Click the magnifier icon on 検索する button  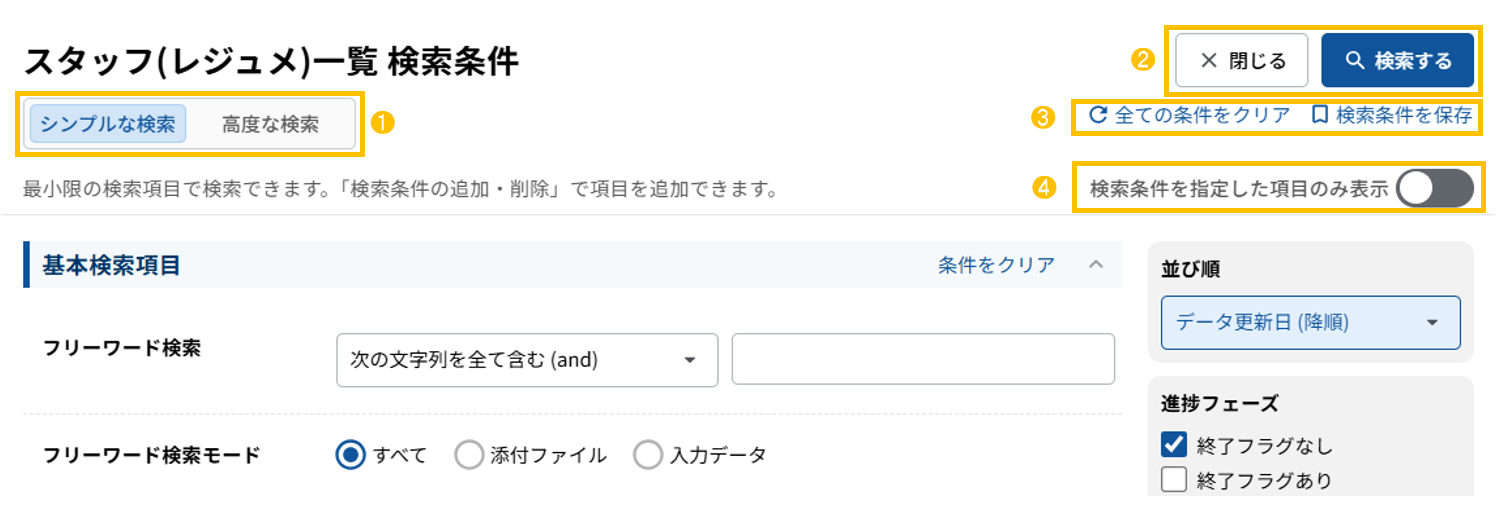click(x=1355, y=61)
